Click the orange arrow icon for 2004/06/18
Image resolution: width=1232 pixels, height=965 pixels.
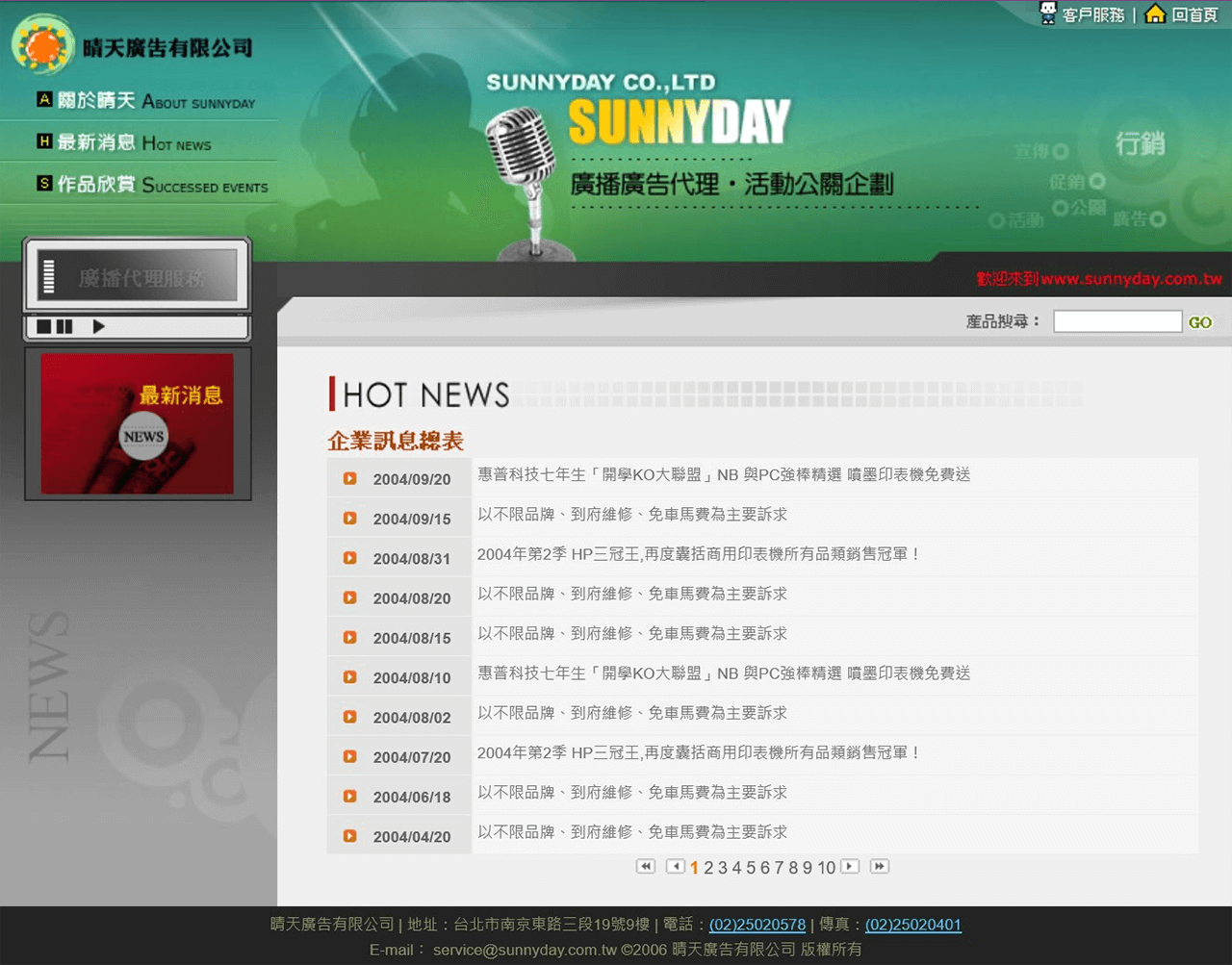pos(350,797)
